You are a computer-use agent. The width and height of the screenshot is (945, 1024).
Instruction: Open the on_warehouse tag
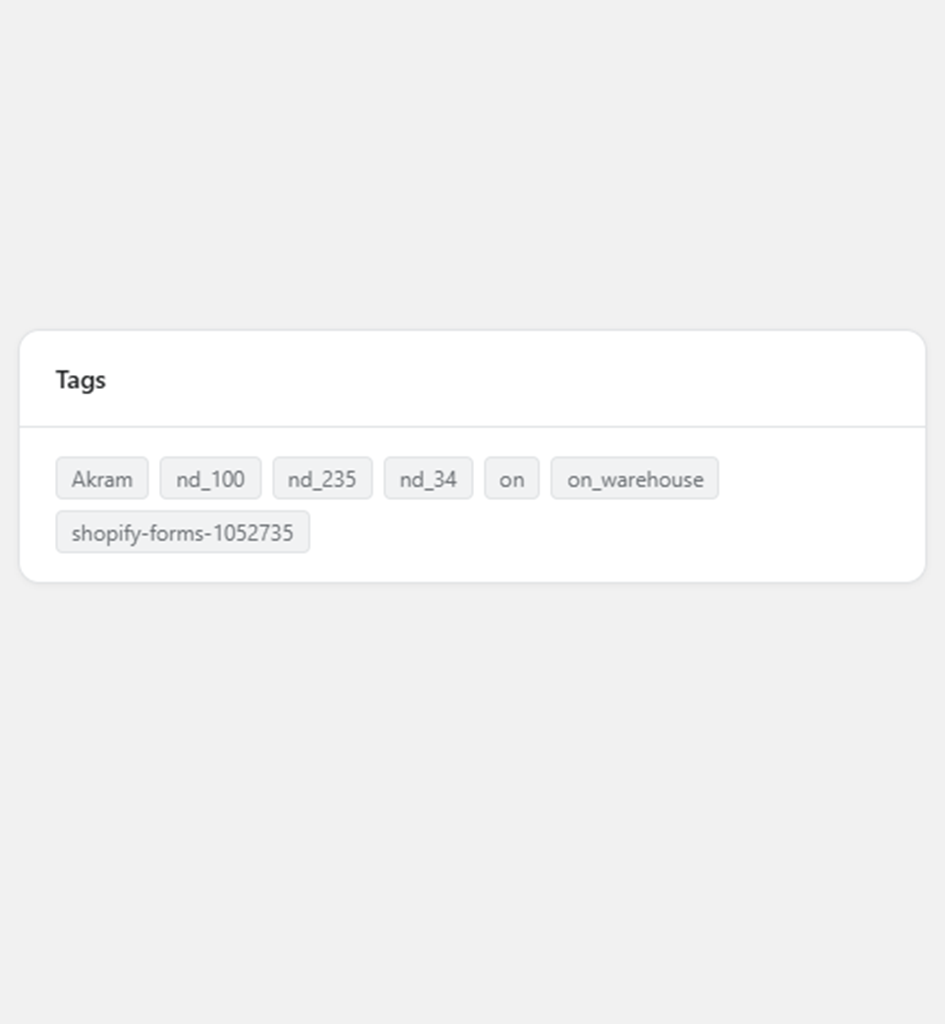(635, 479)
